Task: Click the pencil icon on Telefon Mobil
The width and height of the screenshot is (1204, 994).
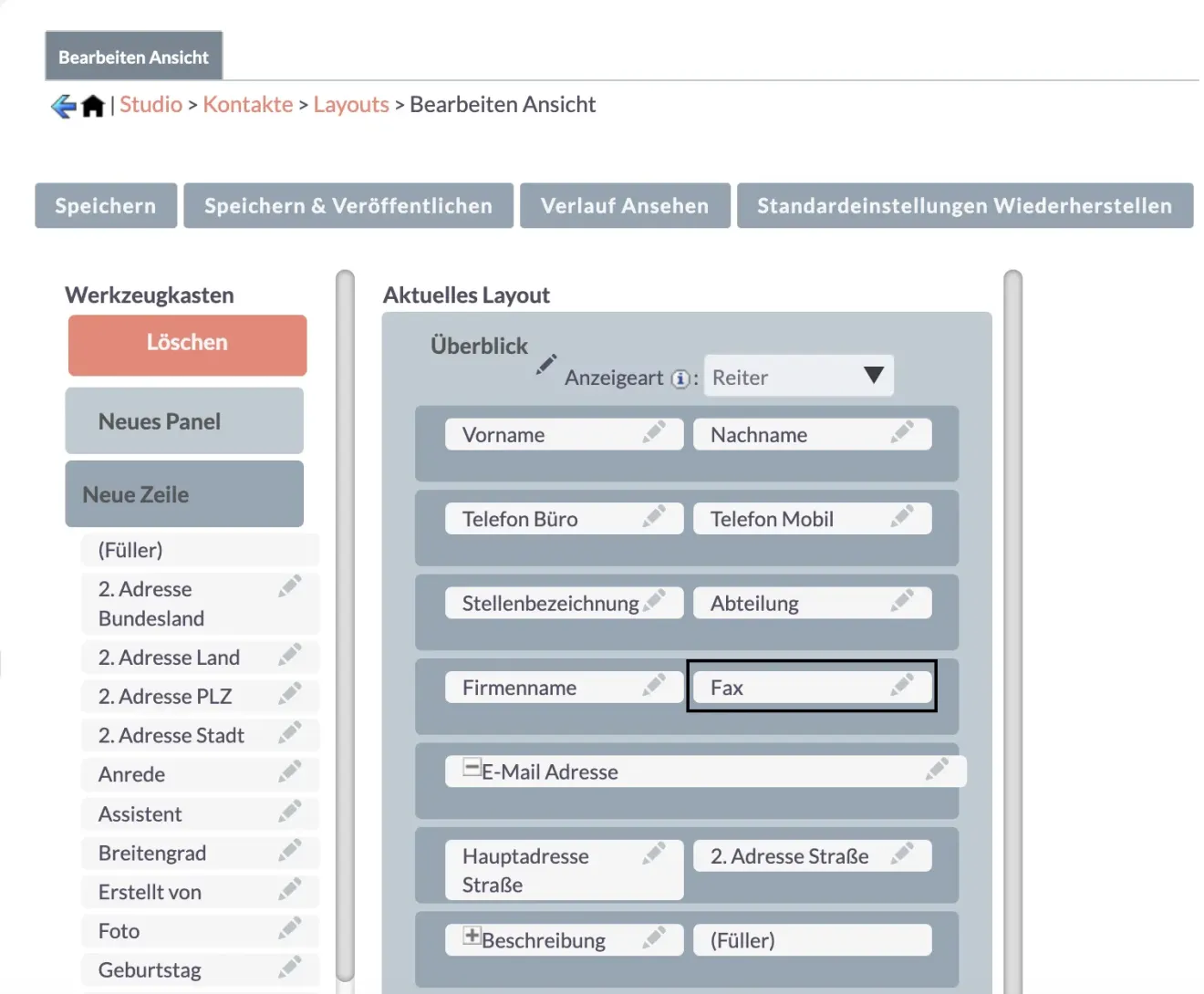Action: point(904,518)
